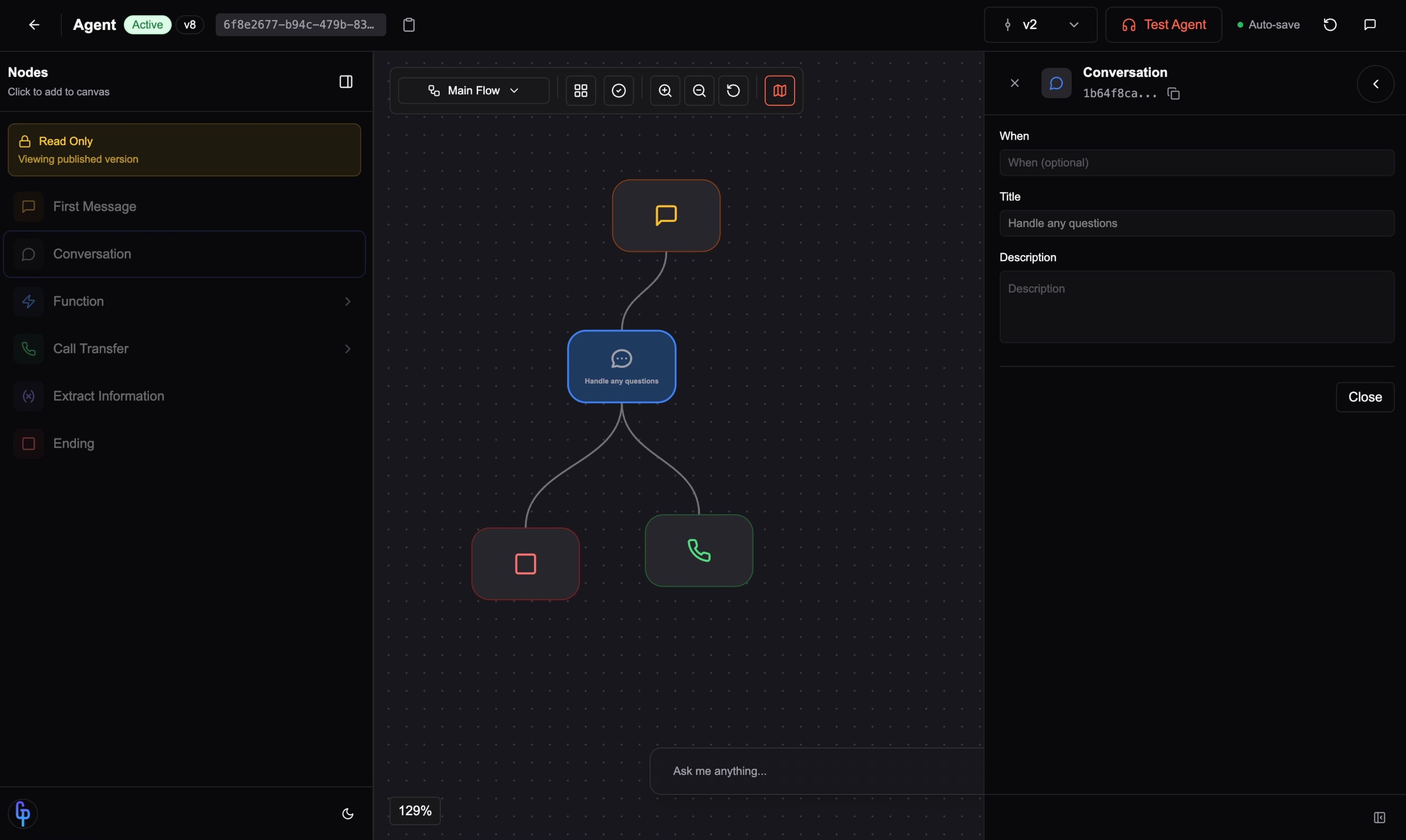Copy the conversation node ID

point(1173,93)
